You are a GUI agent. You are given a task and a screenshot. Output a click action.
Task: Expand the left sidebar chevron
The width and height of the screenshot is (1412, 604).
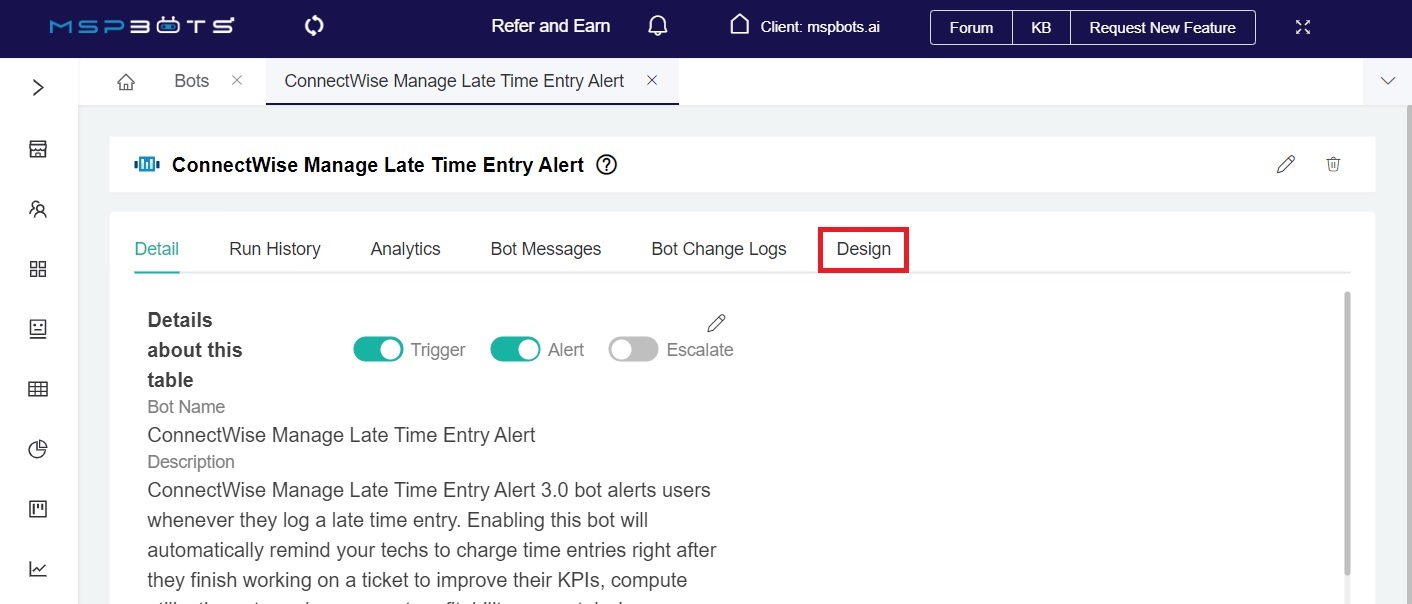(38, 87)
